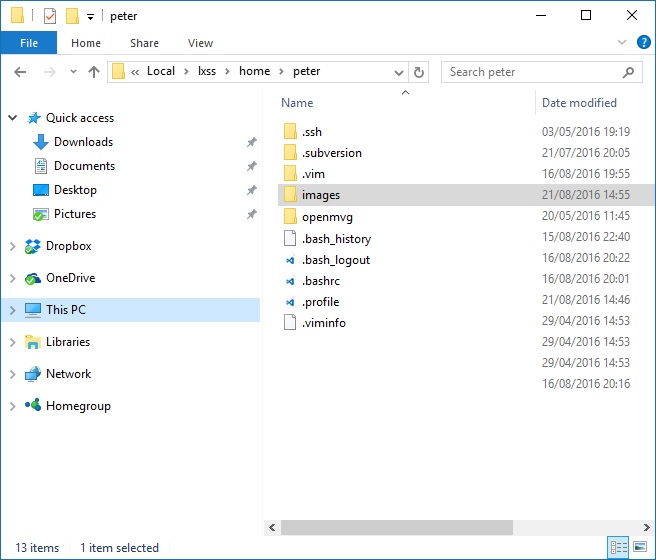656x560 pixels.
Task: Click the Up arrow navigation icon
Action: (x=94, y=72)
